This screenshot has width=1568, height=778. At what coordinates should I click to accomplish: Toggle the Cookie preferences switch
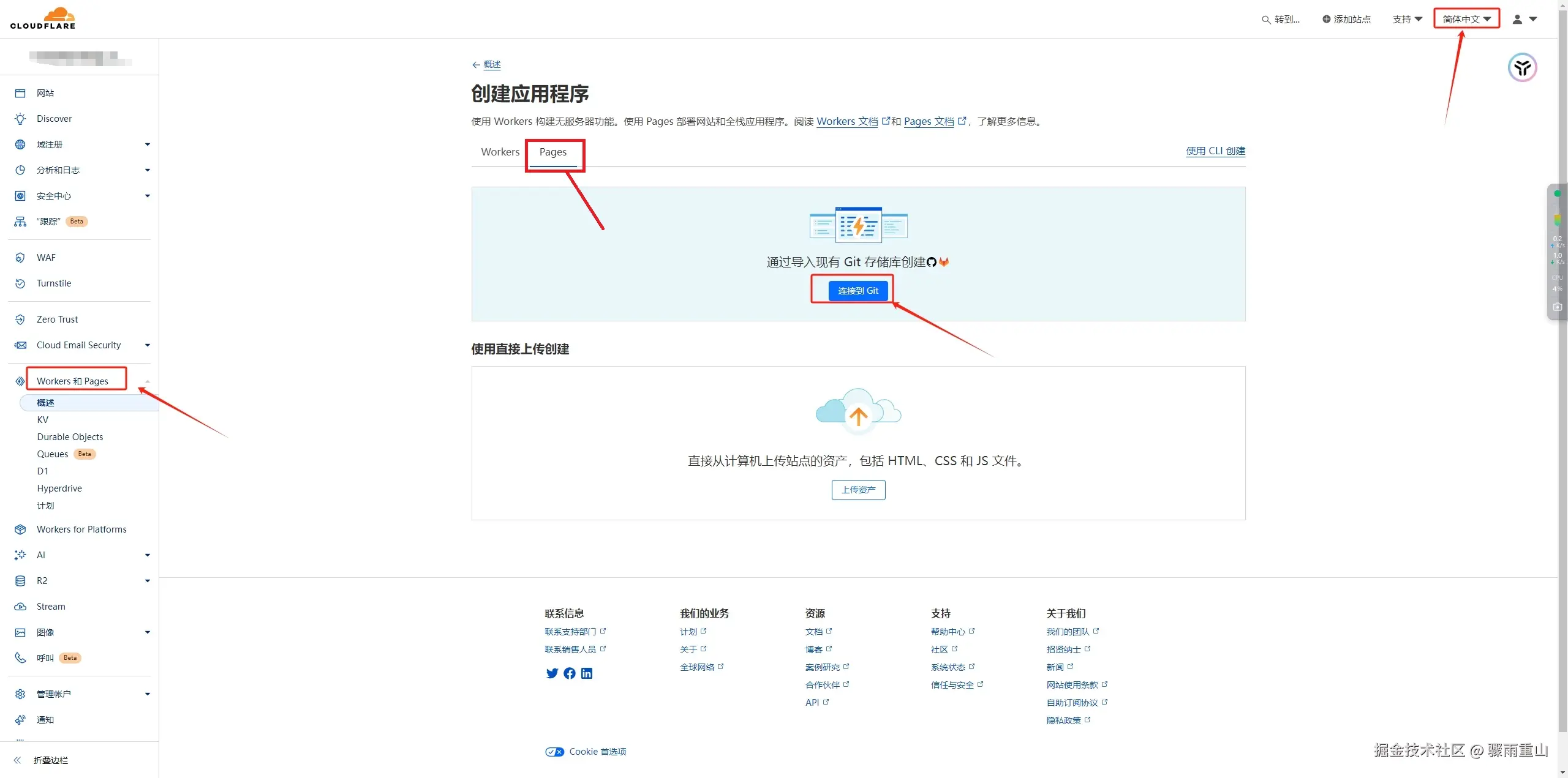click(x=555, y=752)
